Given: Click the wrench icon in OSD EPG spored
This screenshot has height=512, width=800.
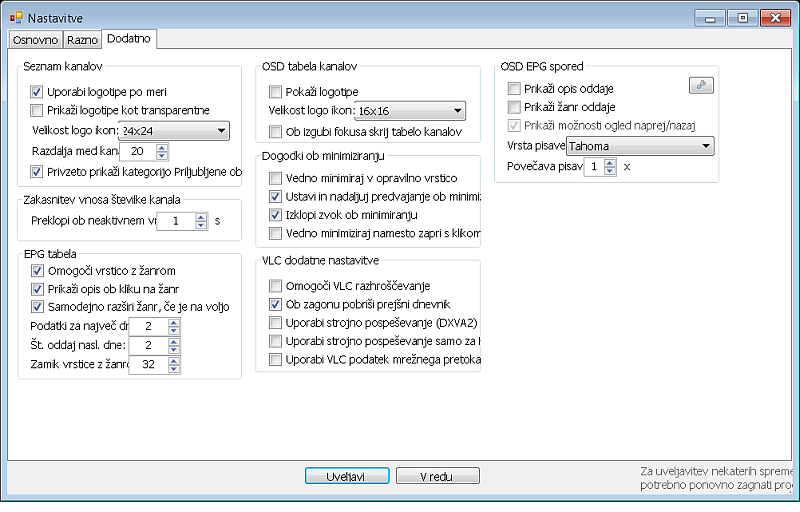Looking at the screenshot, I should 701,85.
